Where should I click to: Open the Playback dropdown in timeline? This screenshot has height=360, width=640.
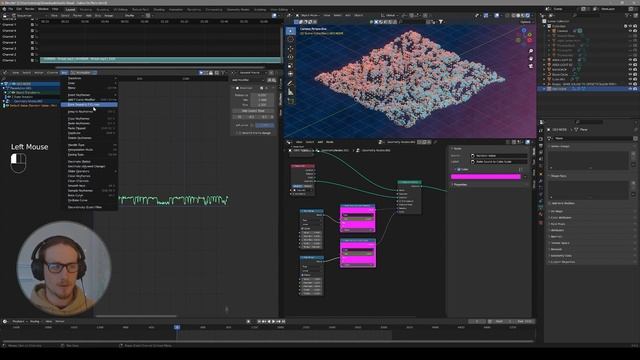18,322
